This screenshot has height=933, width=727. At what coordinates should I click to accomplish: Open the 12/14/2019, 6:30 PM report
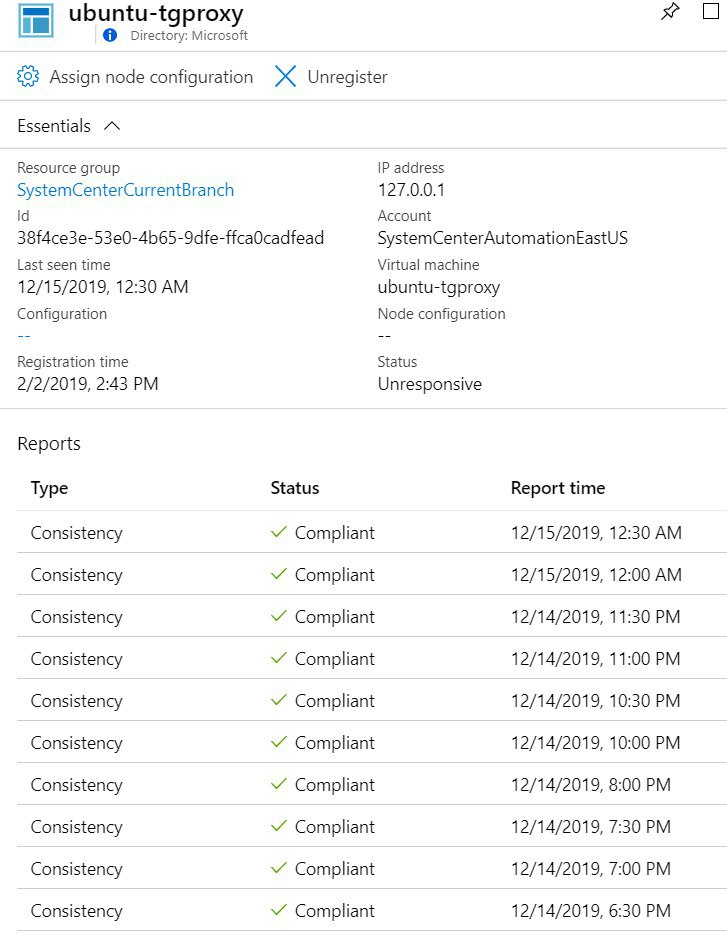[372, 910]
